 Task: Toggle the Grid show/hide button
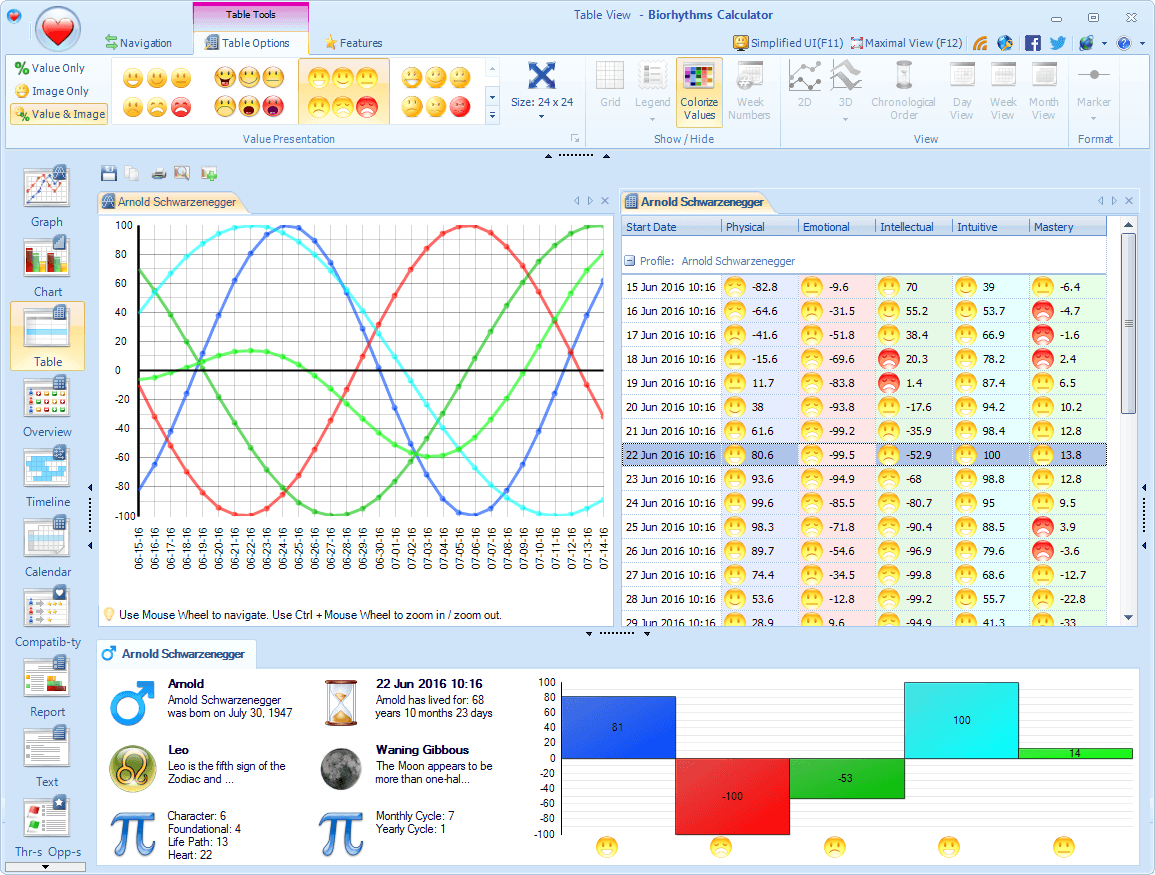[x=610, y=85]
